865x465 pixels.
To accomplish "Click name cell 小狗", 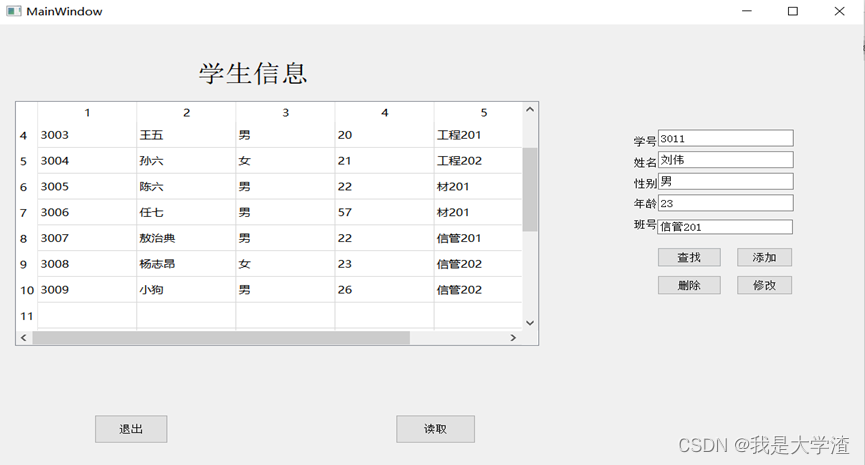I will click(x=186, y=290).
